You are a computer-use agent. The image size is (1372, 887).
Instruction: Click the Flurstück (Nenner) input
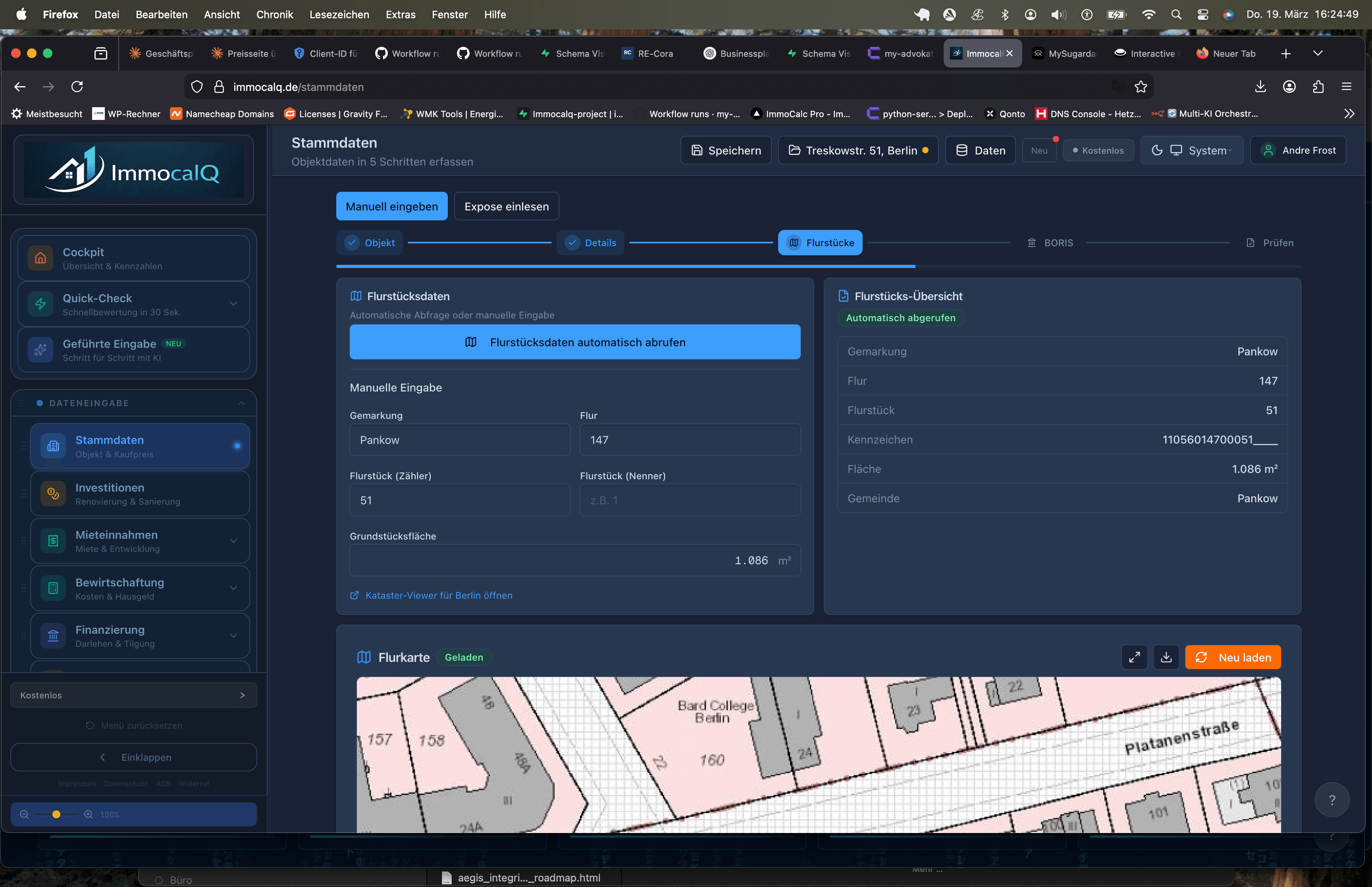690,501
